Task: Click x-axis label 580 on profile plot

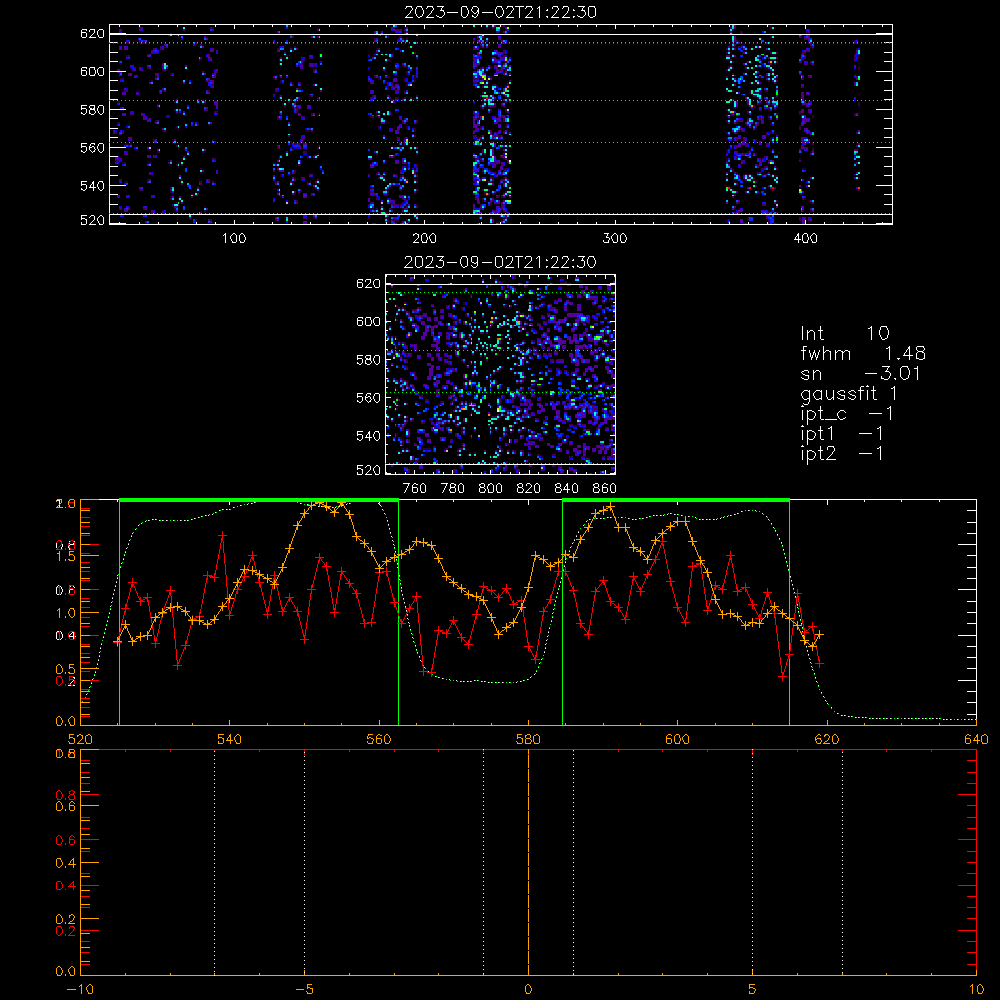Action: [x=528, y=740]
